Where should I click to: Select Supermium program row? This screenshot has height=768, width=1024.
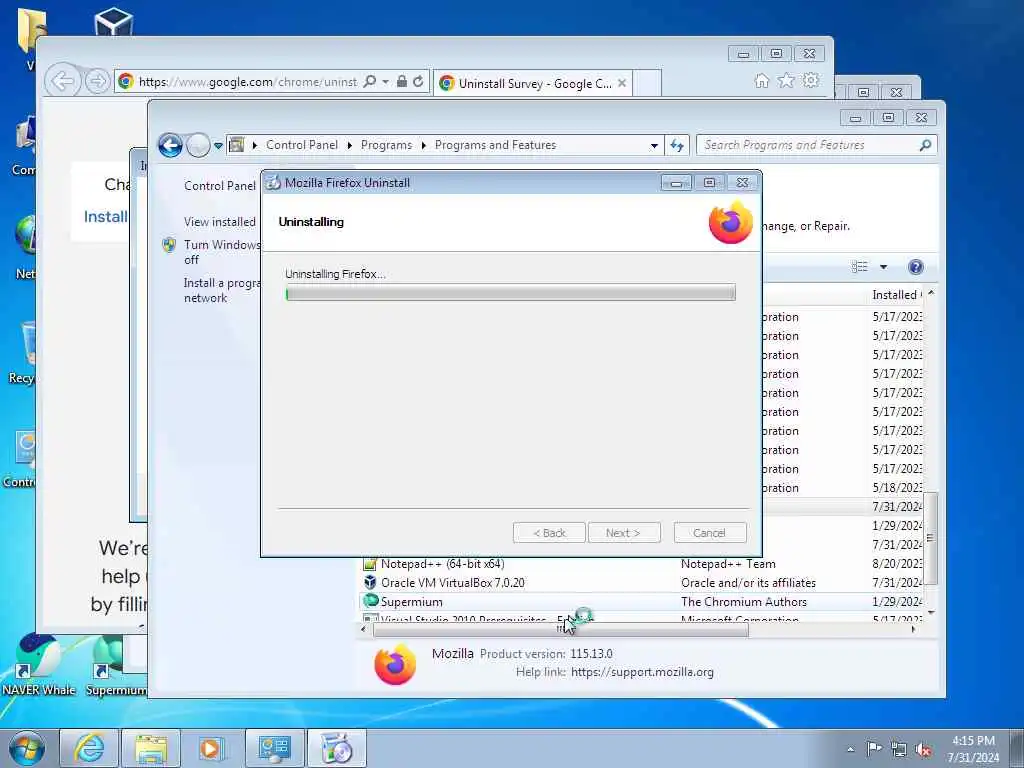642,601
